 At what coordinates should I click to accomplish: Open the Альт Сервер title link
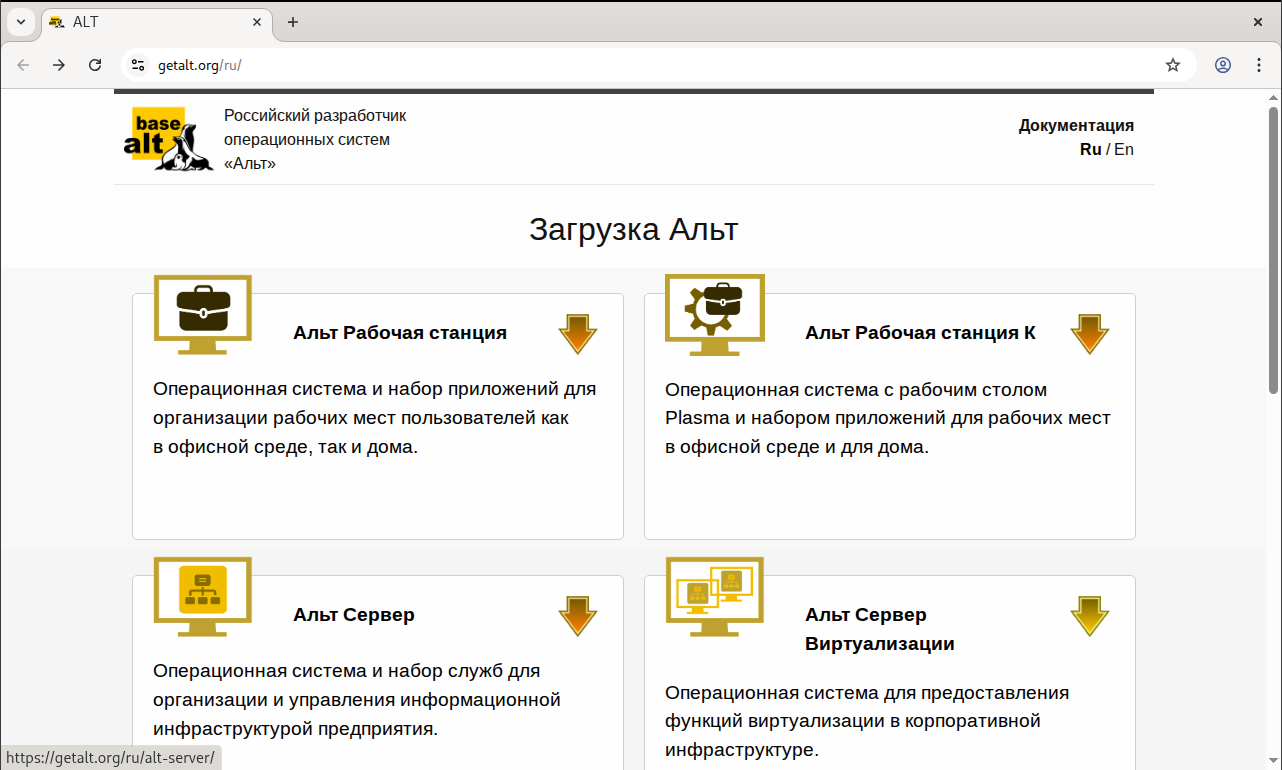(354, 615)
